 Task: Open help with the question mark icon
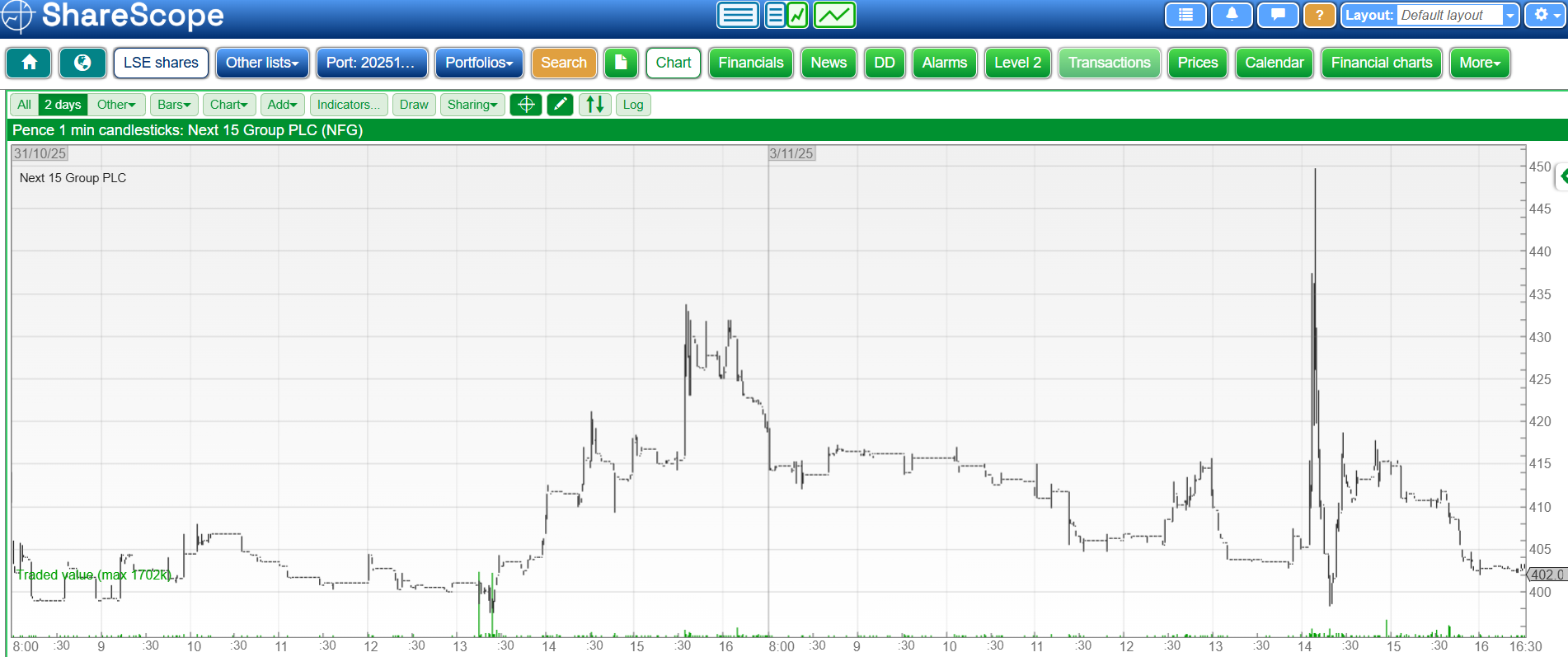[x=1320, y=15]
